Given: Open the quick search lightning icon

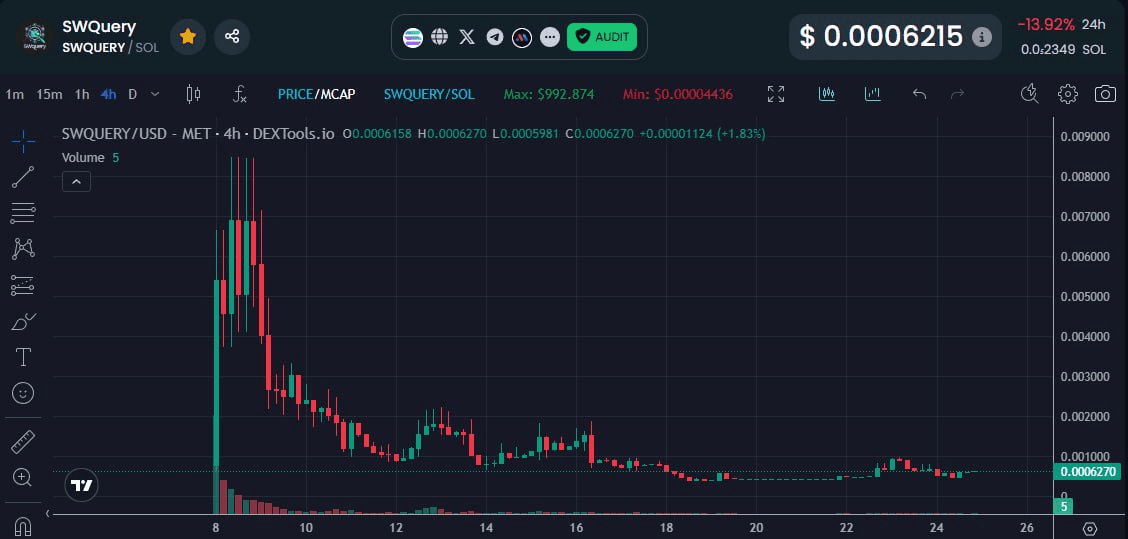Looking at the screenshot, I should tap(1030, 94).
